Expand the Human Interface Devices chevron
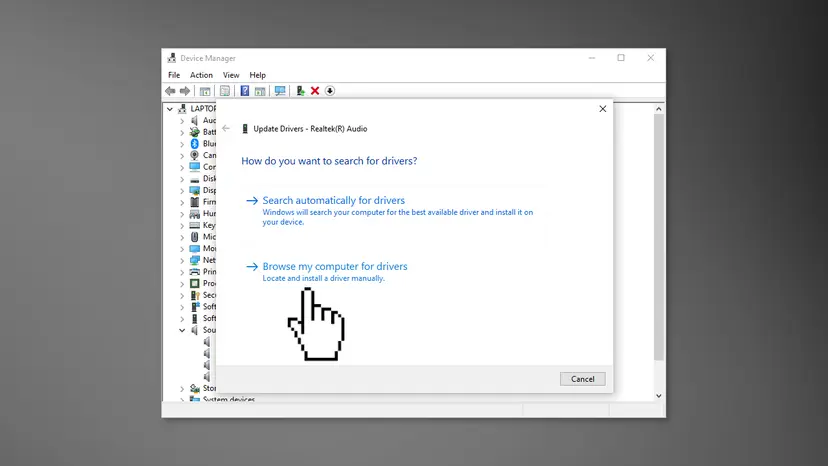Image resolution: width=828 pixels, height=466 pixels. coord(182,213)
